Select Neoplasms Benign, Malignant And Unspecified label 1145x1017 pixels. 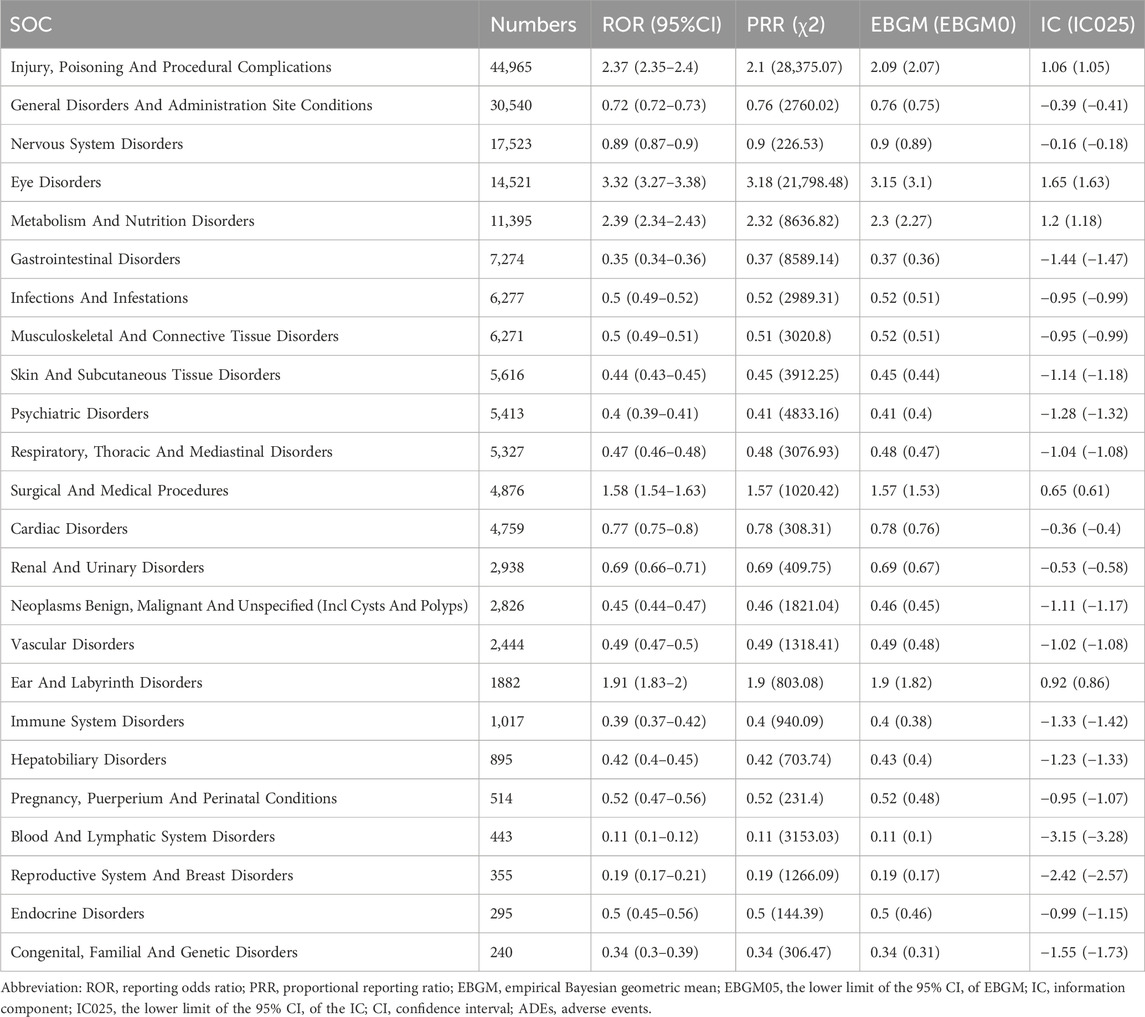[239, 606]
